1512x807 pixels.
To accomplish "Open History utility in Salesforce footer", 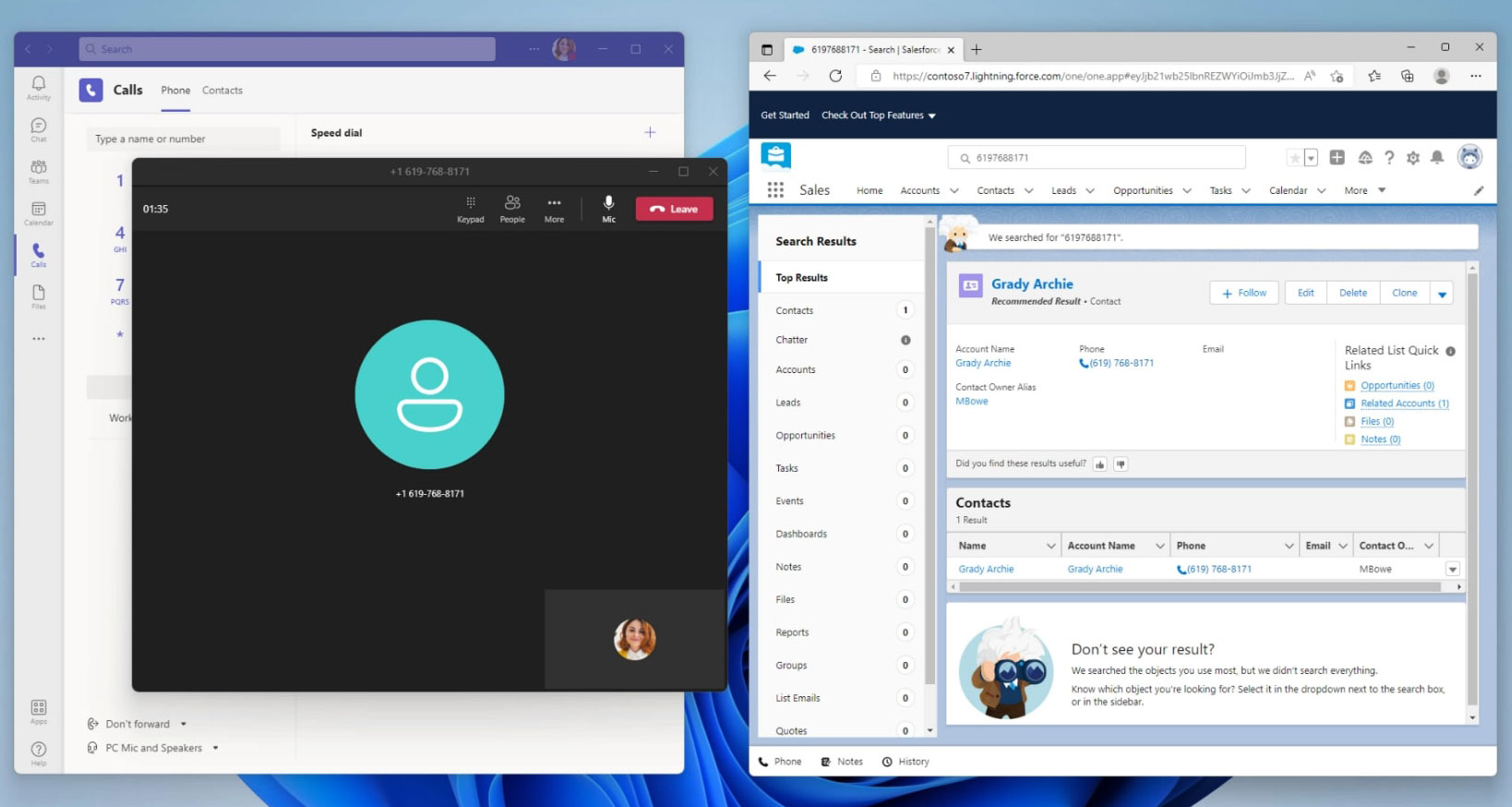I will (905, 762).
